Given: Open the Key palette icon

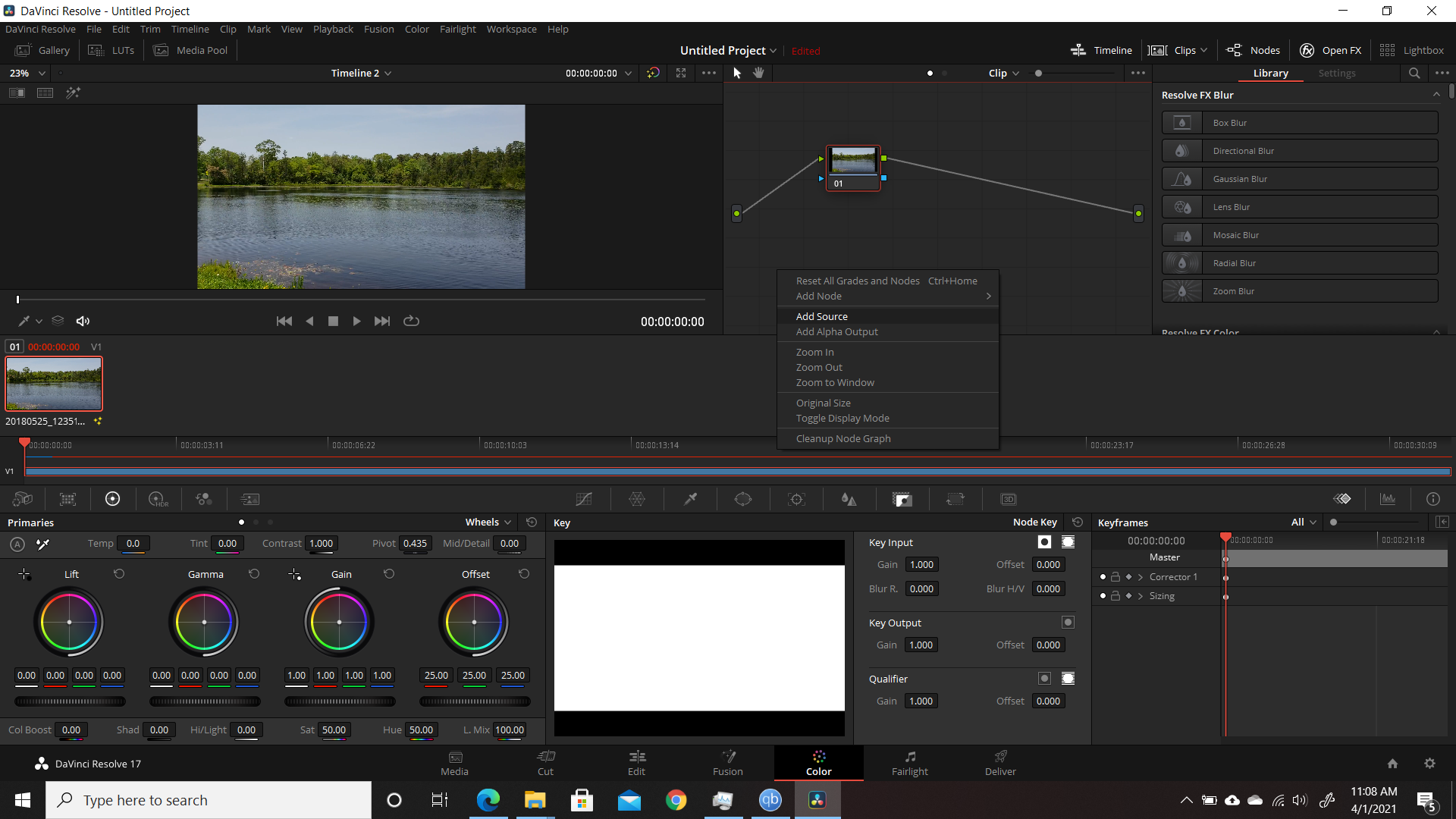Looking at the screenshot, I should tap(902, 499).
